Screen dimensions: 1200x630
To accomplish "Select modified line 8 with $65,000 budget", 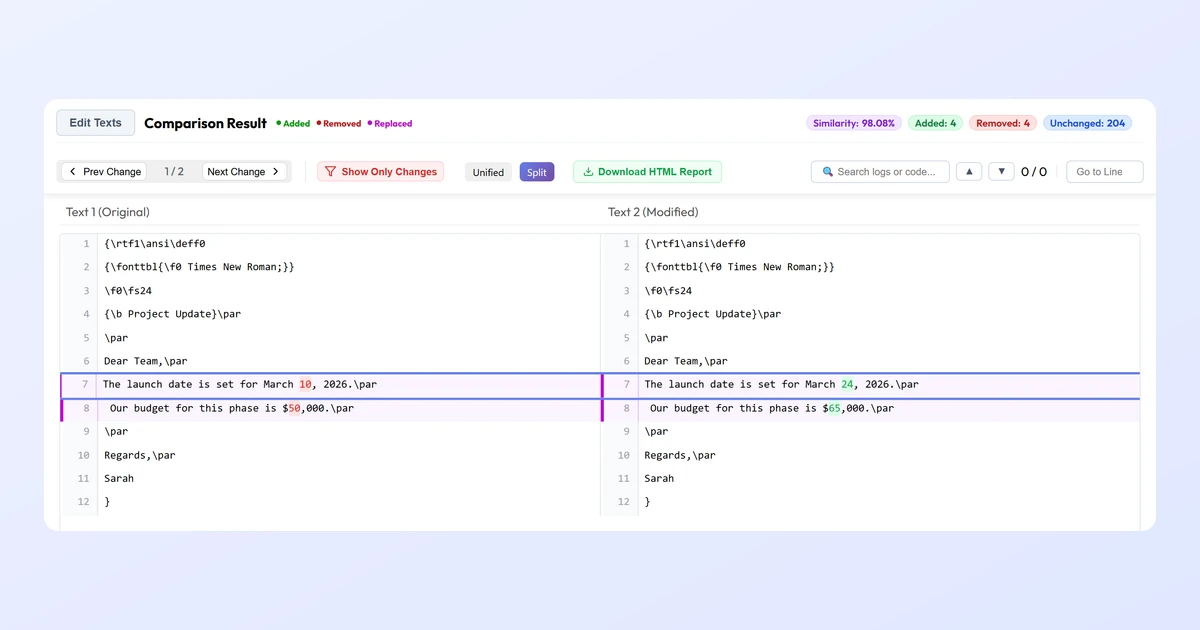I will 871,408.
